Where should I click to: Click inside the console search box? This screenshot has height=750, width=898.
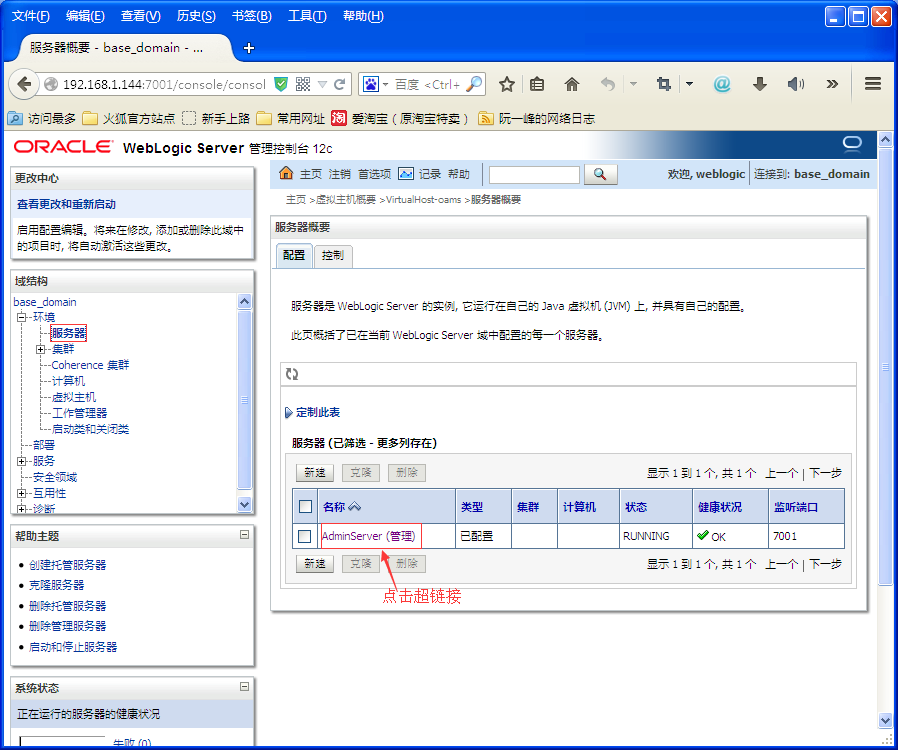536,173
